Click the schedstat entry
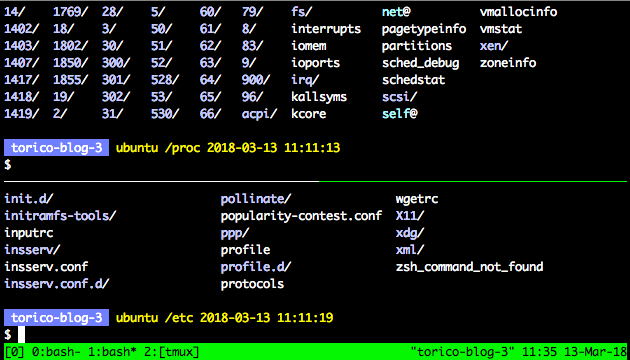Viewport: 630px width, 360px height. (x=413, y=80)
